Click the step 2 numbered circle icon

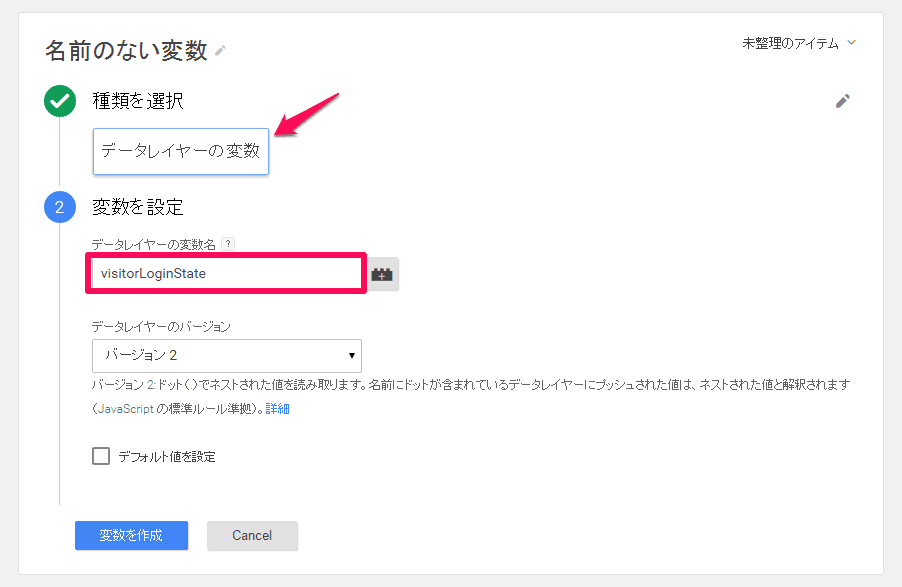[60, 207]
